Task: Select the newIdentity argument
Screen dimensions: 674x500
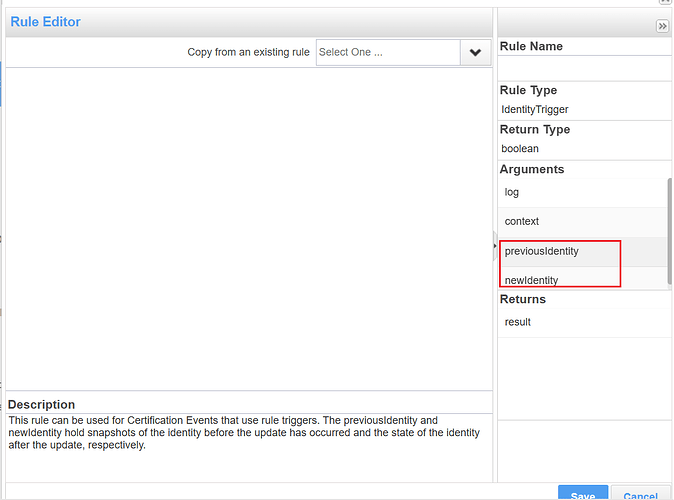Action: pos(532,280)
